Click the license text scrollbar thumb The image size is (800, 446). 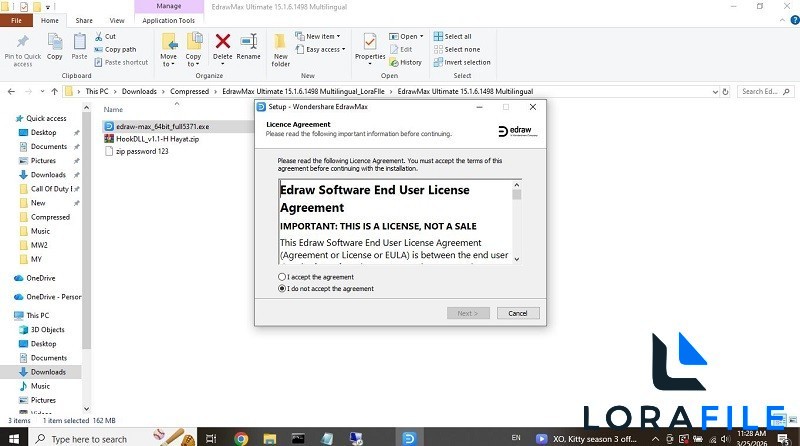[517, 195]
